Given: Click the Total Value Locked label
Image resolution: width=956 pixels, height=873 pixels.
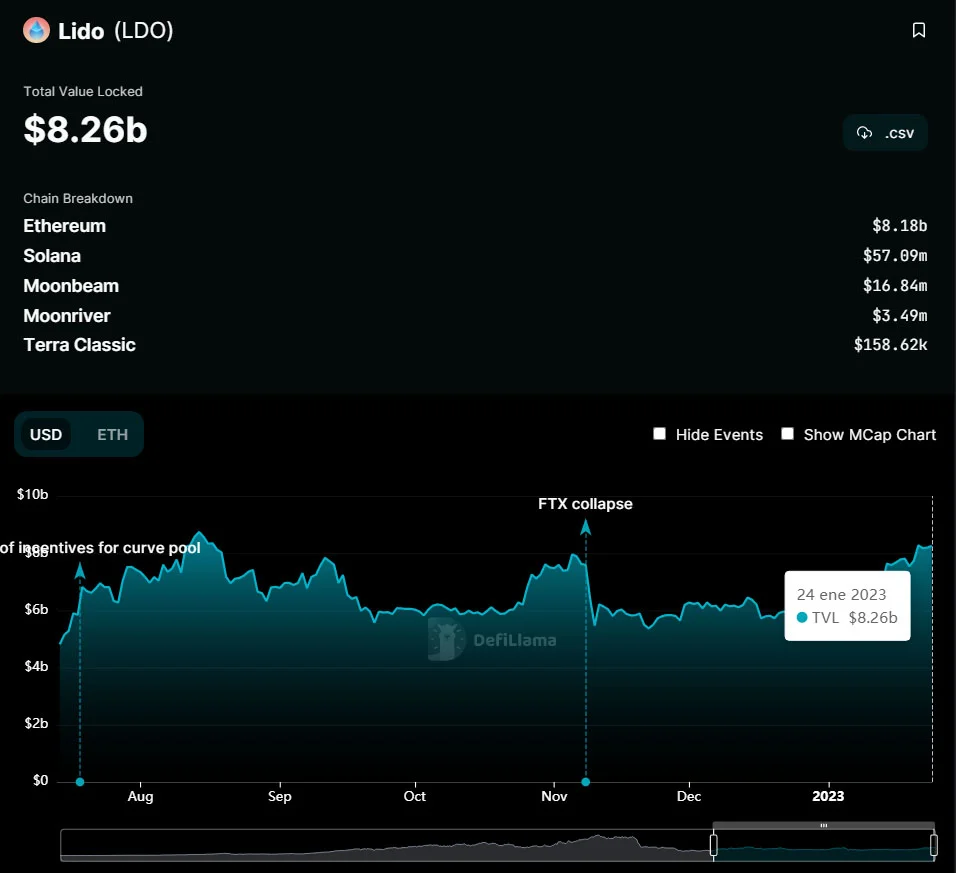Looking at the screenshot, I should point(83,91).
